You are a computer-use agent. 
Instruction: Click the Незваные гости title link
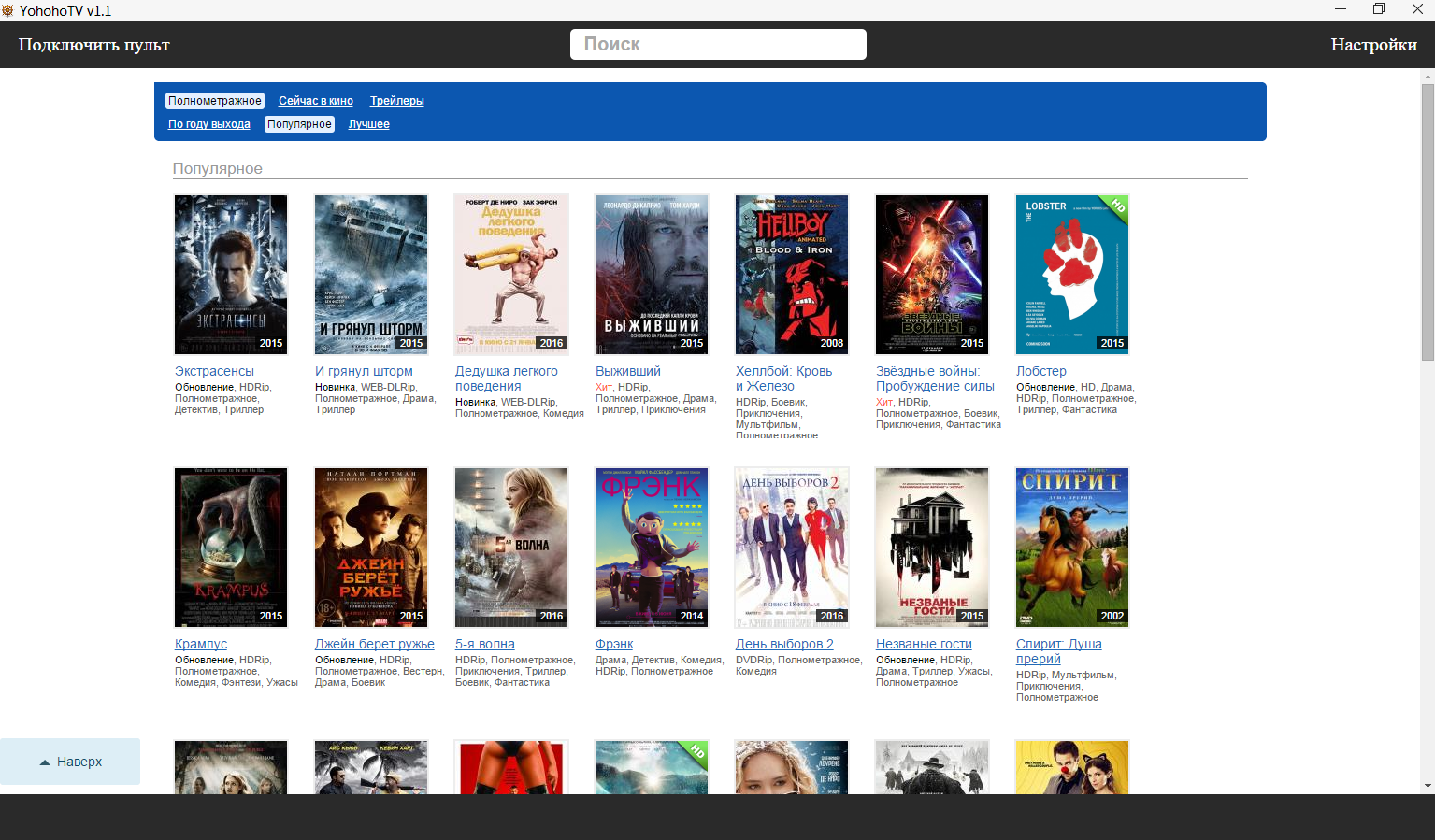[x=924, y=644]
